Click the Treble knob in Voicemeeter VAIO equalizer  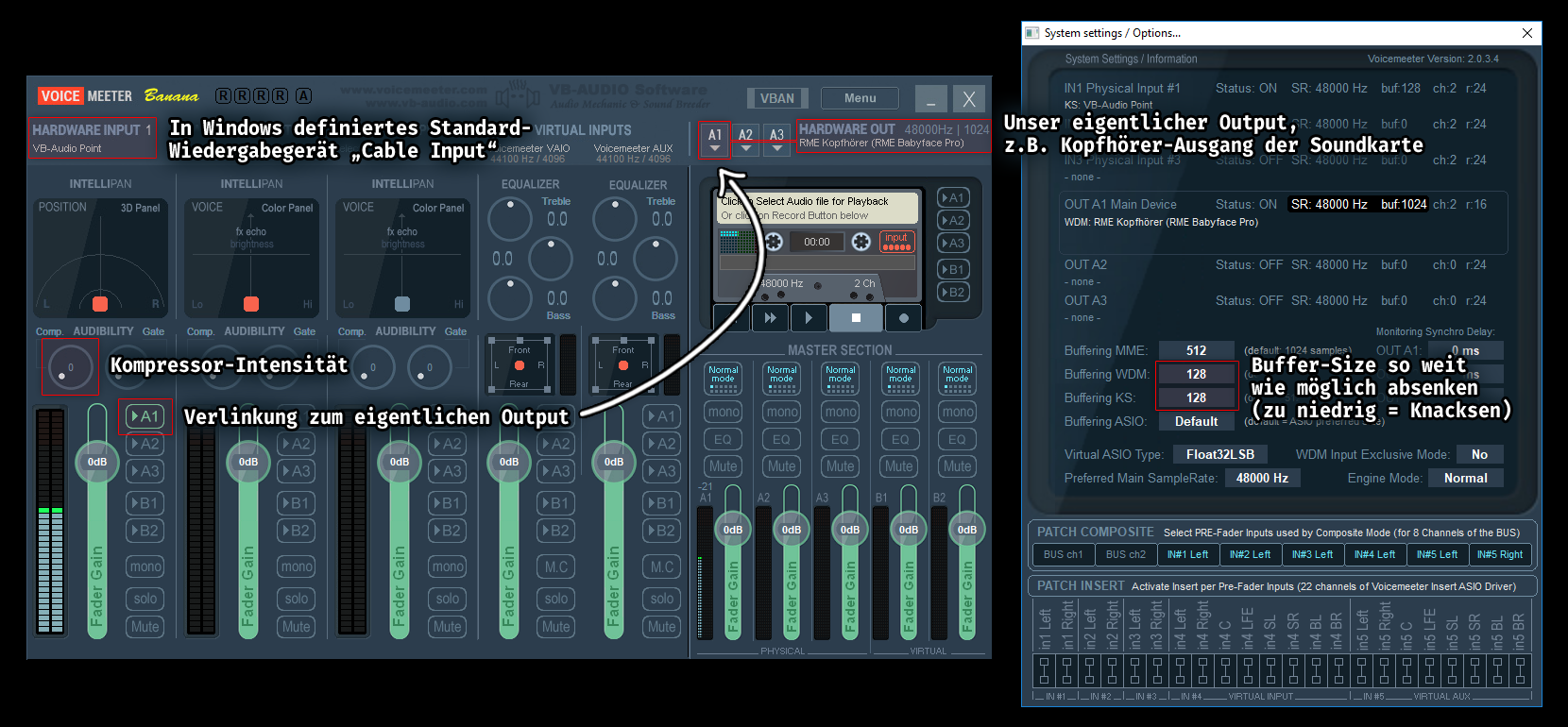pos(510,219)
